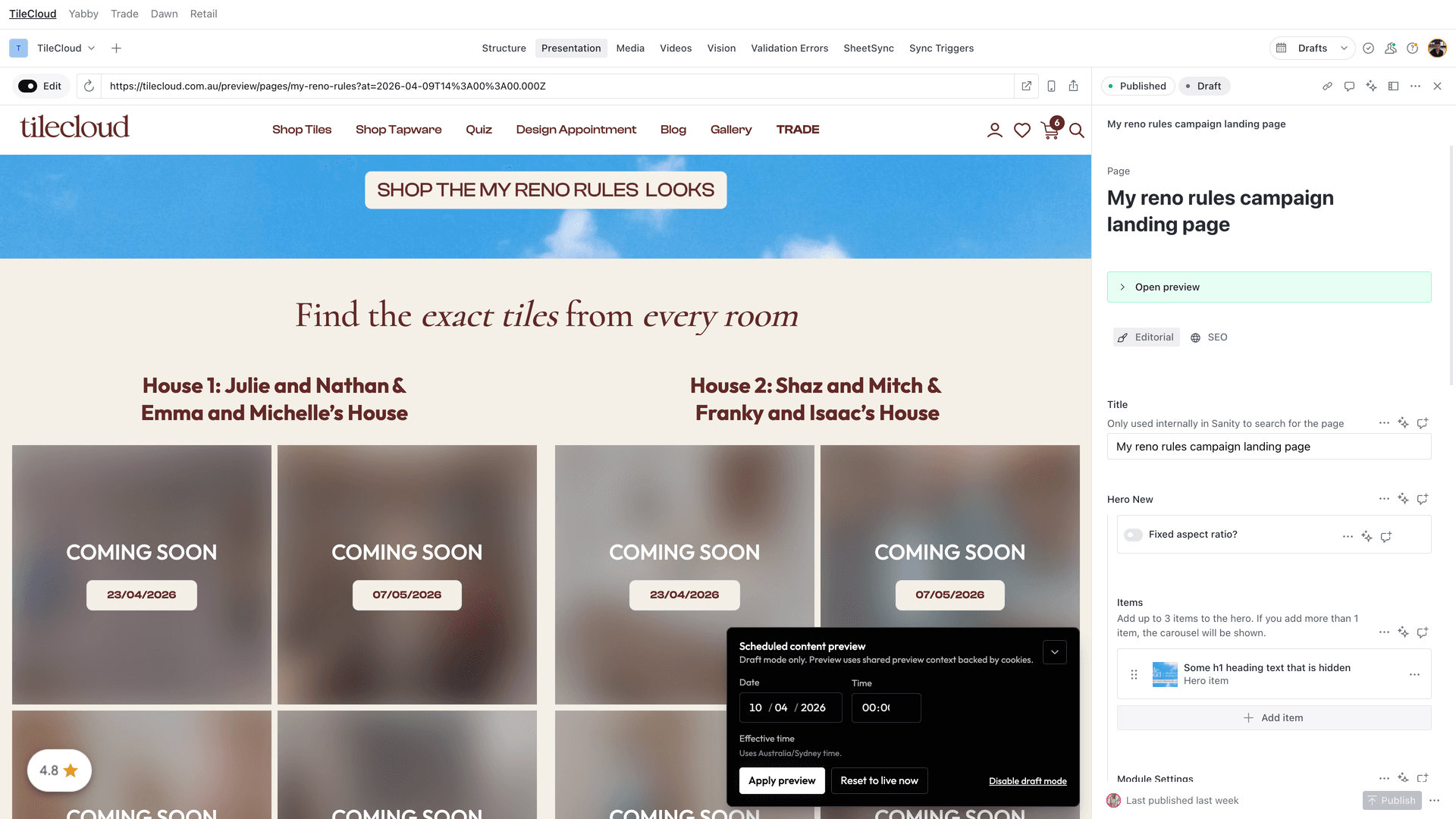
Task: Click the share preview icon
Action: [x=1073, y=86]
